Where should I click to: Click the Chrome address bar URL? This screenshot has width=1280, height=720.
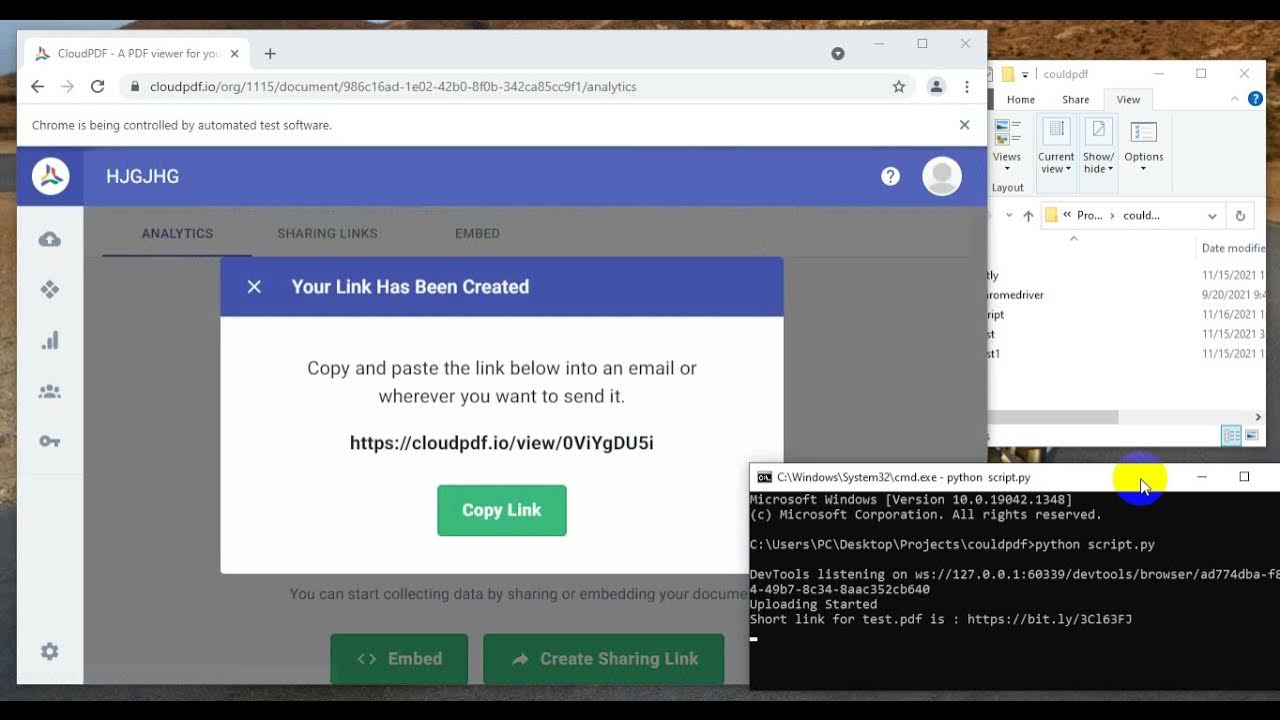click(393, 87)
